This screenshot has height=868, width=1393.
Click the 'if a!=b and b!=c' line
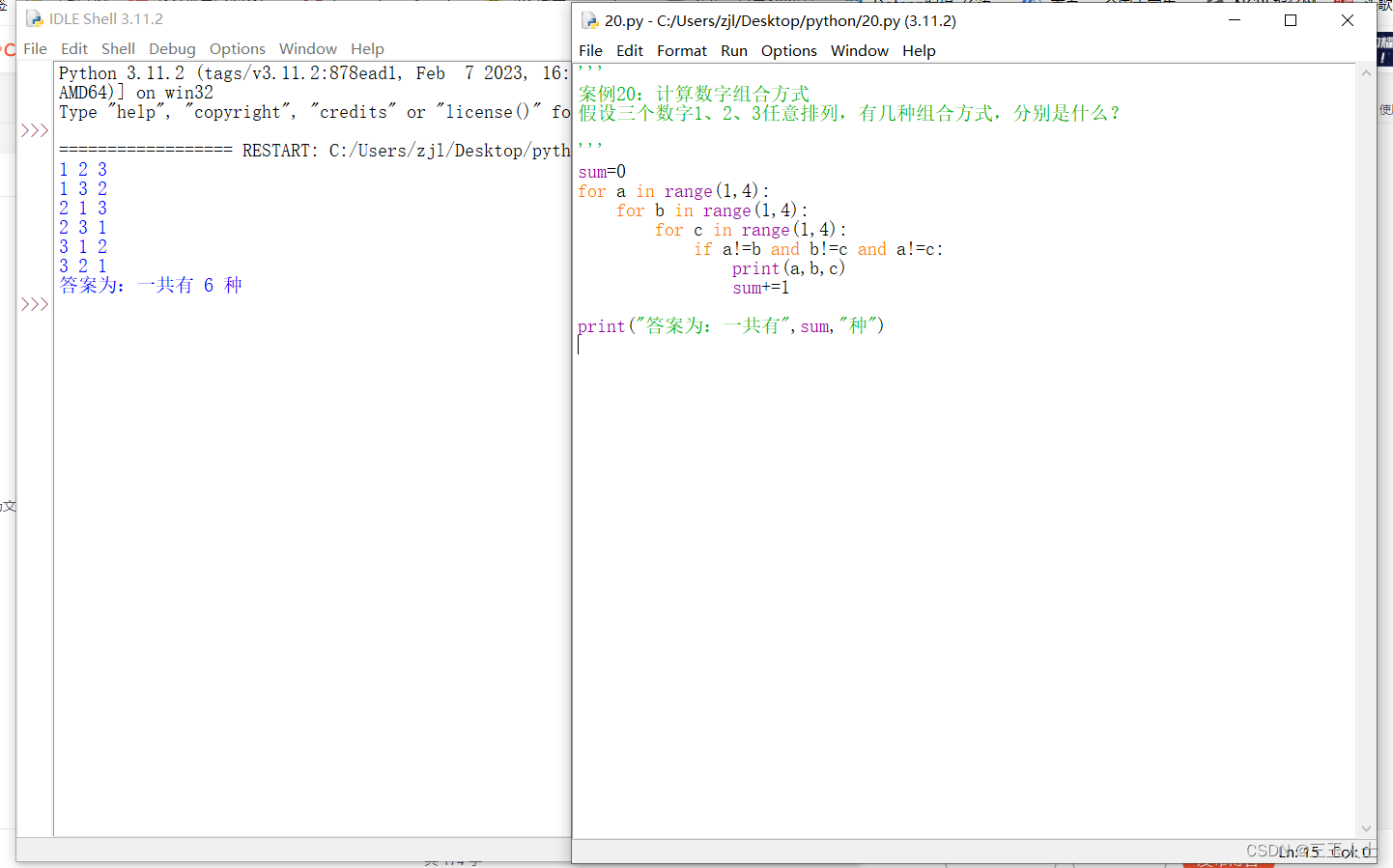click(x=818, y=249)
